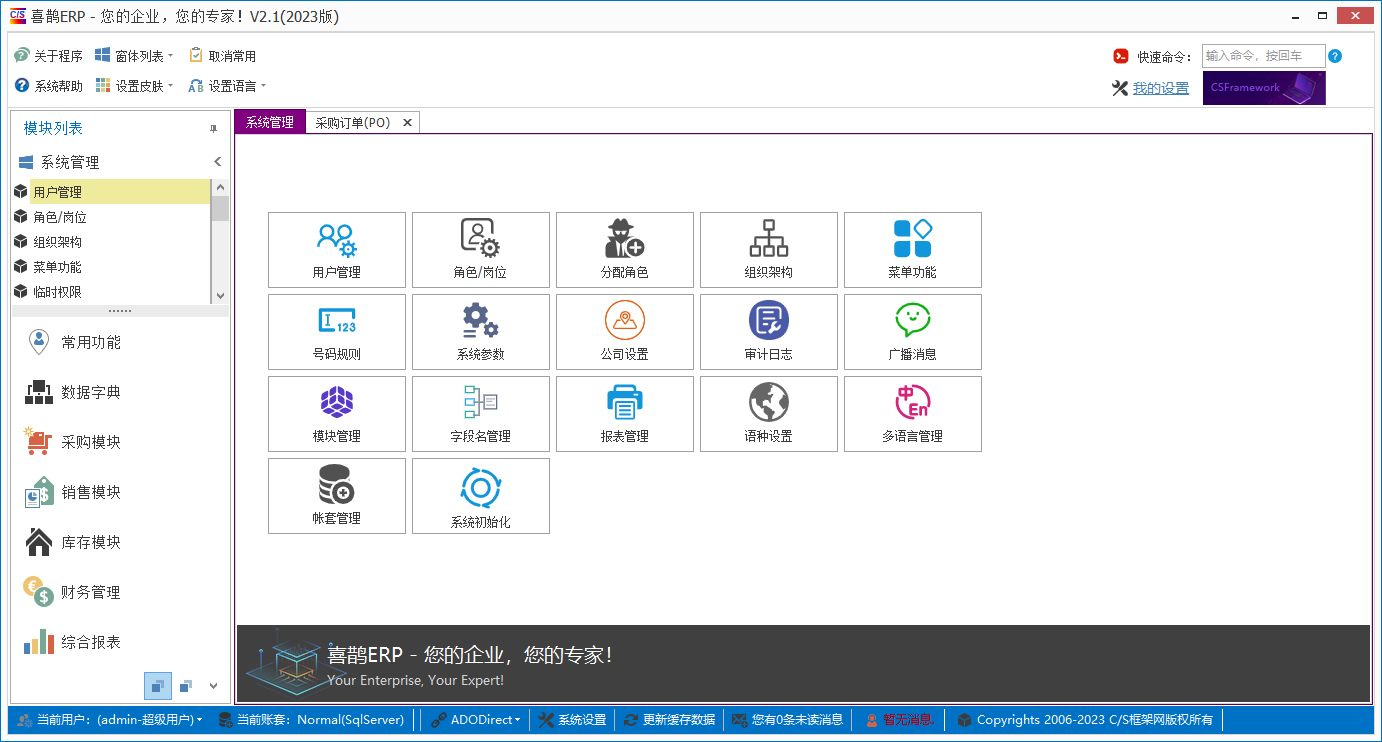
Task: Click the 系统初始化 system initialization tile
Action: (x=481, y=496)
